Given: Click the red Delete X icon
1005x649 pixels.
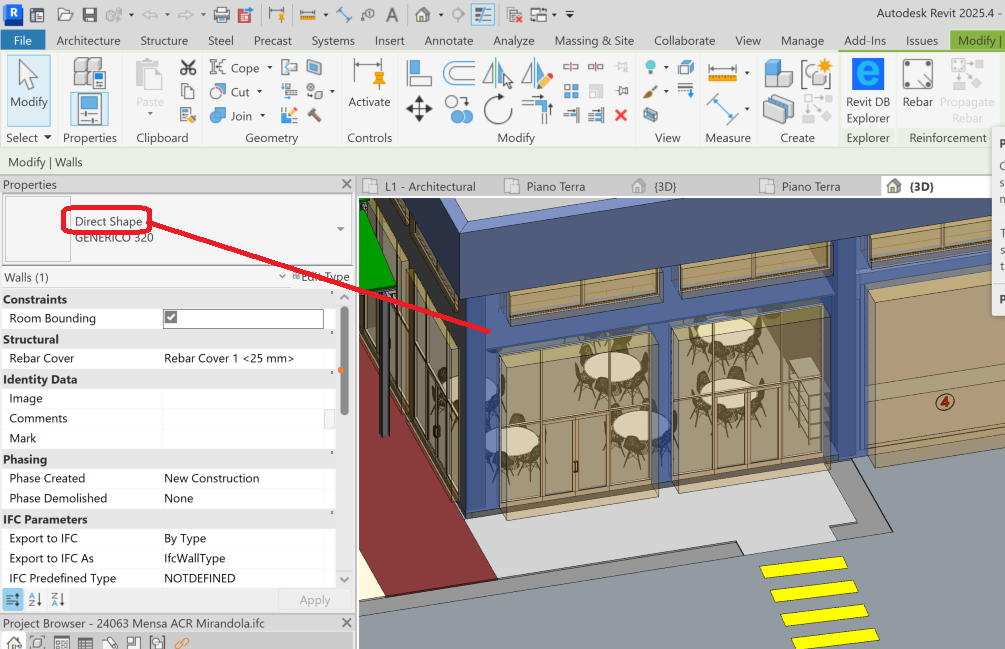Looking at the screenshot, I should click(620, 115).
